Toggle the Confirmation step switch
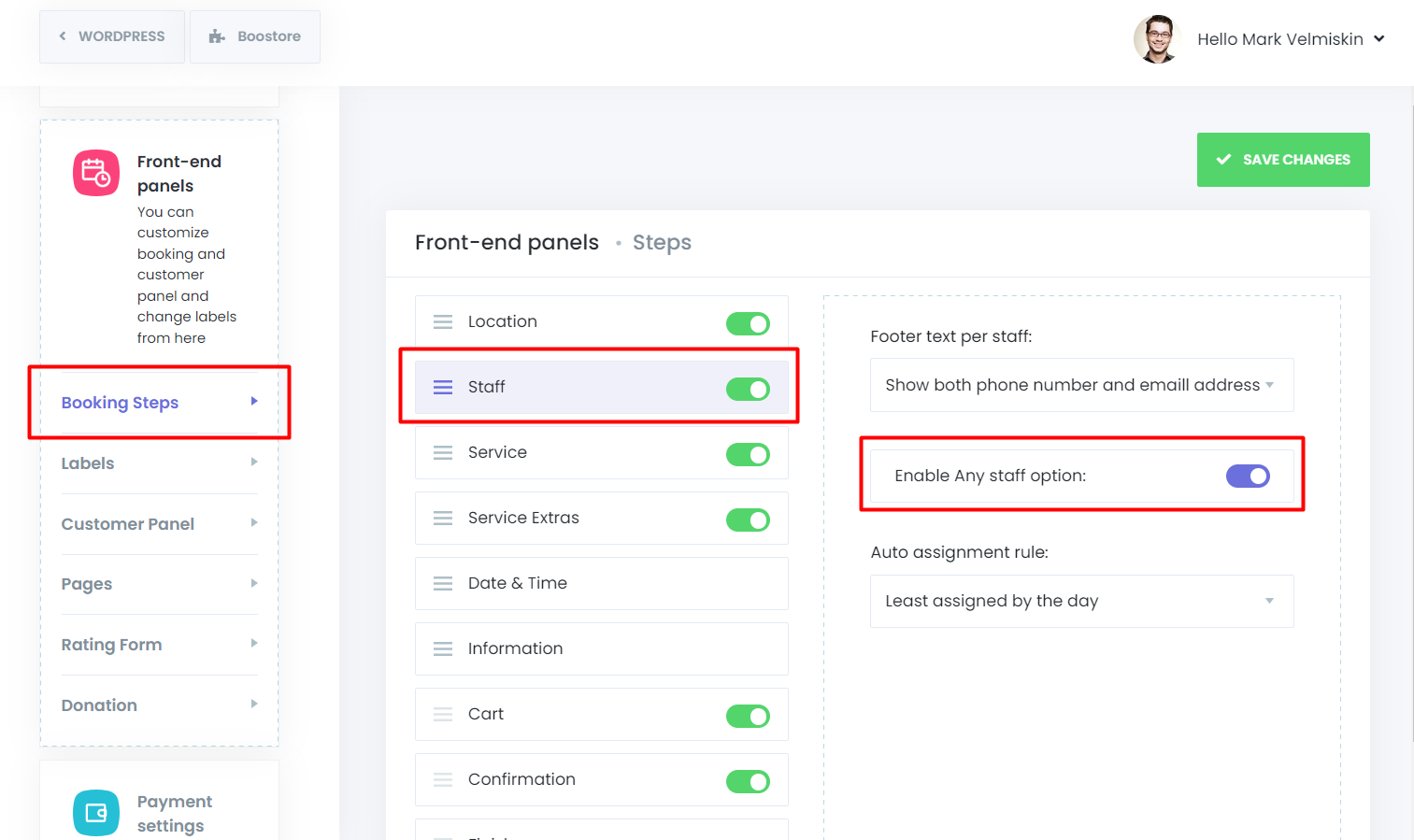Screen dimensions: 1414x840 748,781
